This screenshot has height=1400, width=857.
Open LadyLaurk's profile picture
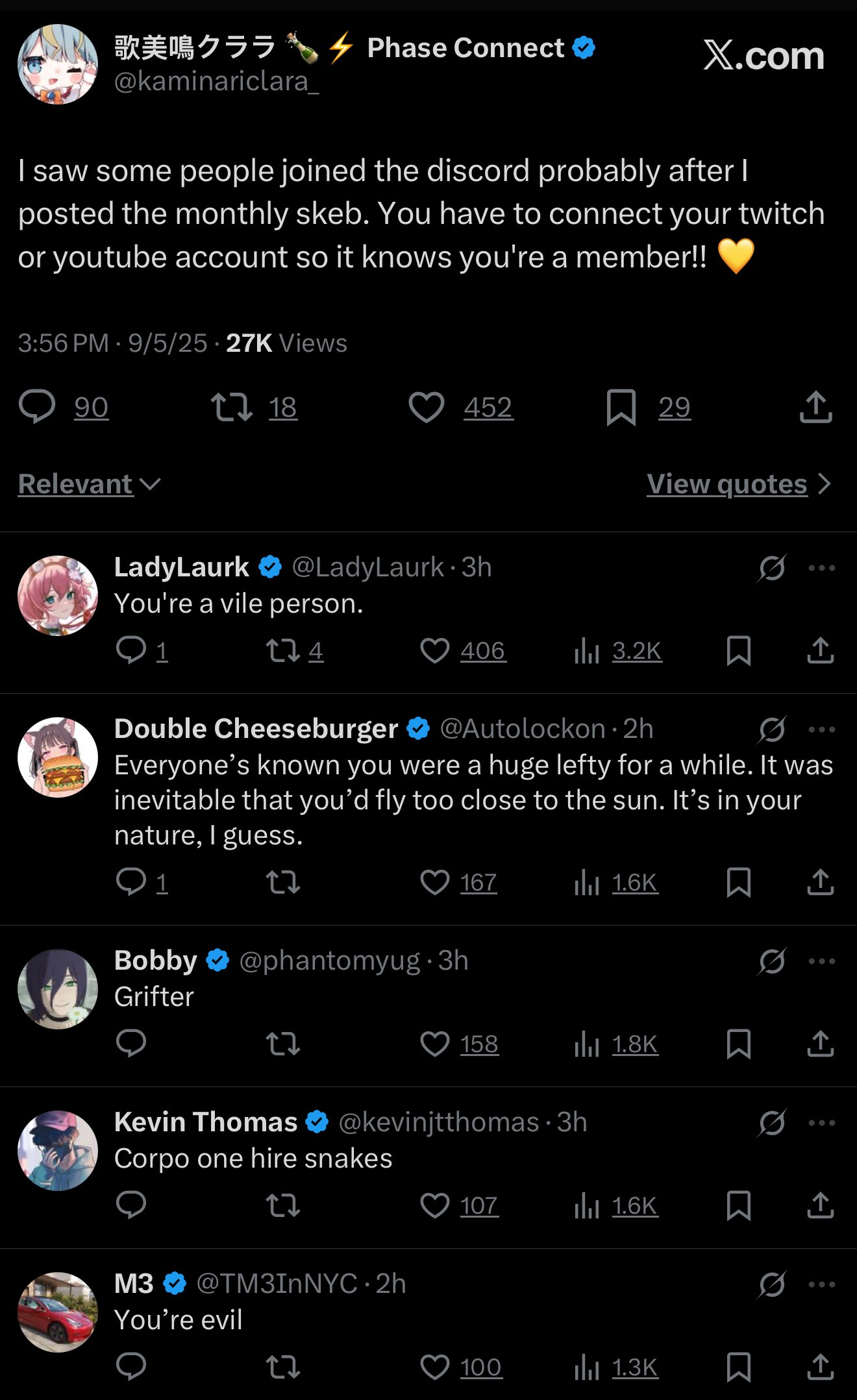click(x=58, y=595)
